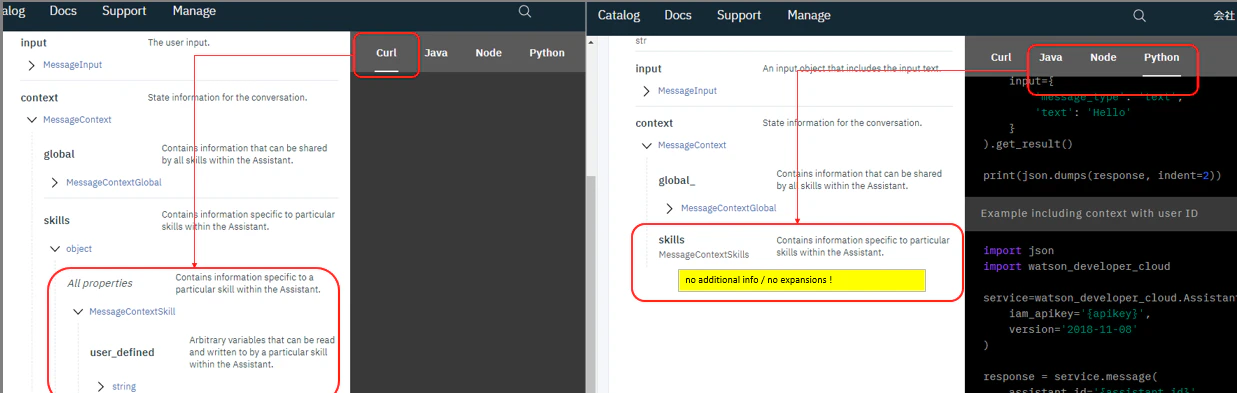Select the Java tab in left window

point(435,53)
